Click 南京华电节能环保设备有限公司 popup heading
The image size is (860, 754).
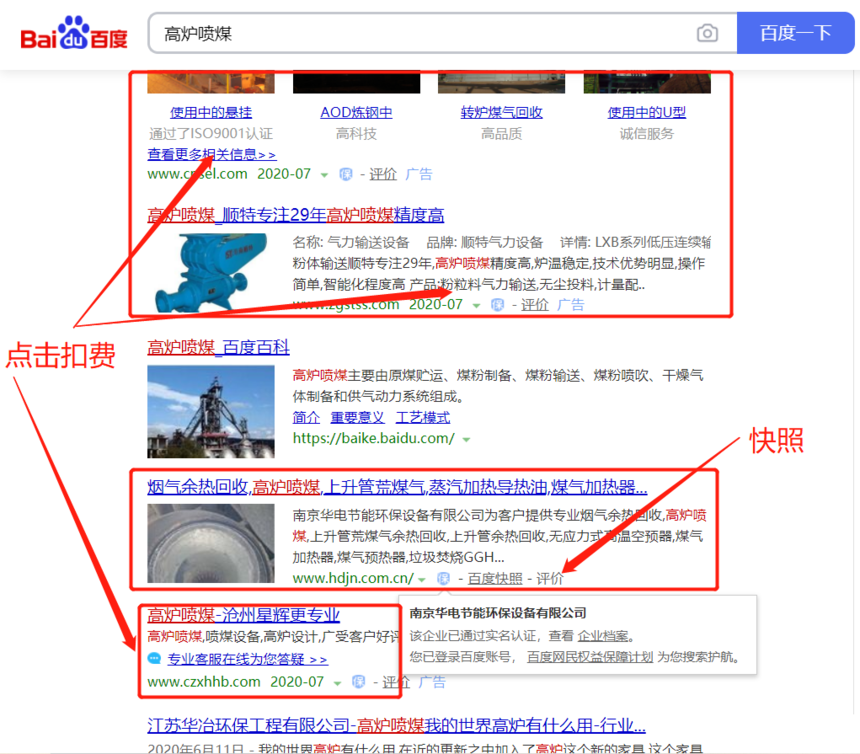point(498,613)
